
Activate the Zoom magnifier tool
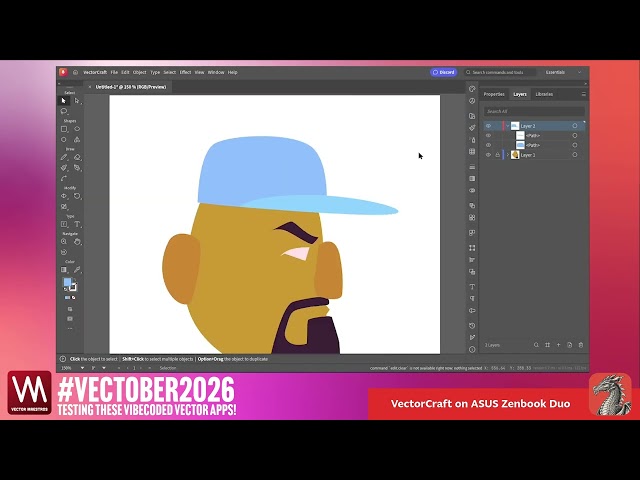64,242
